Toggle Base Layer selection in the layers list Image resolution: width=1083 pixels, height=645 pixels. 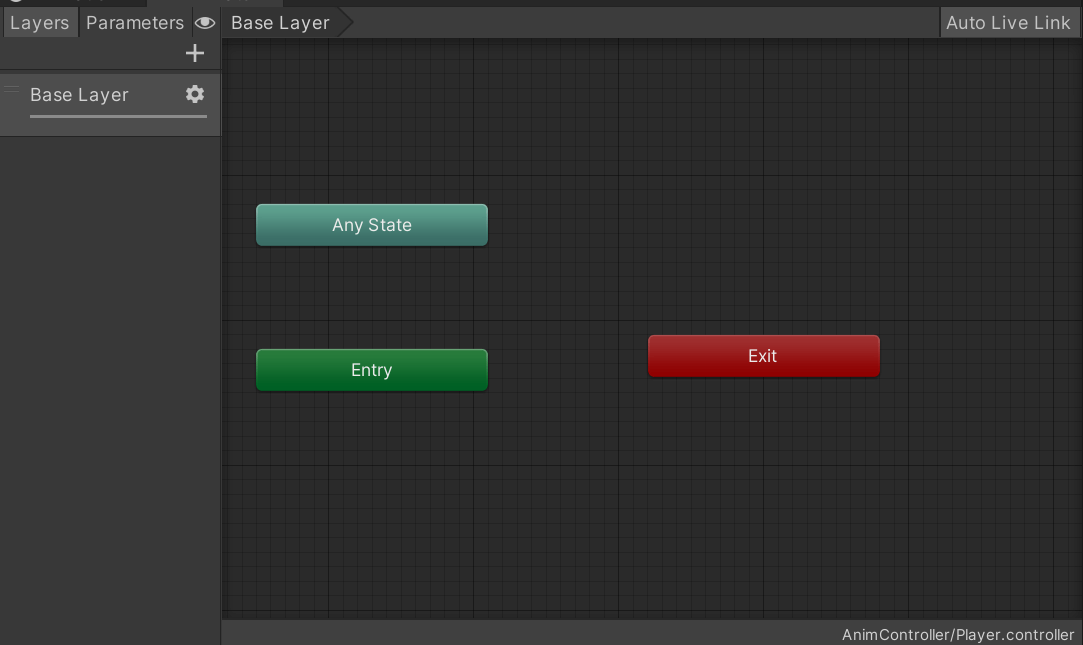[x=79, y=95]
